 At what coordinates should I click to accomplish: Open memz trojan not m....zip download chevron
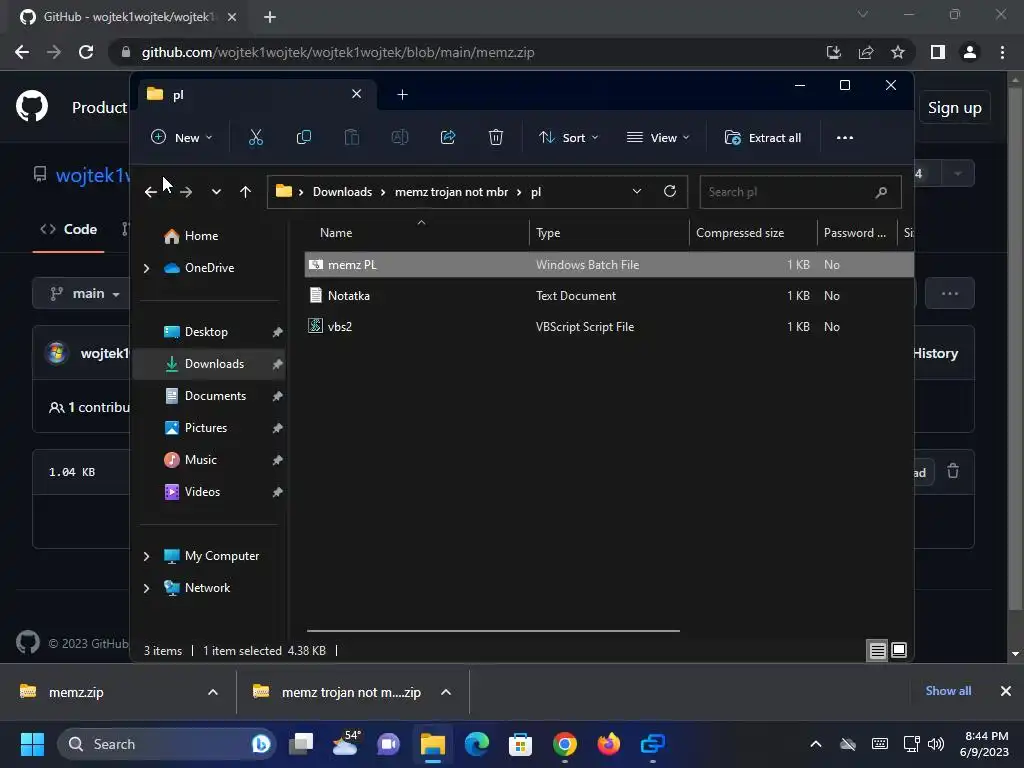[x=446, y=692]
